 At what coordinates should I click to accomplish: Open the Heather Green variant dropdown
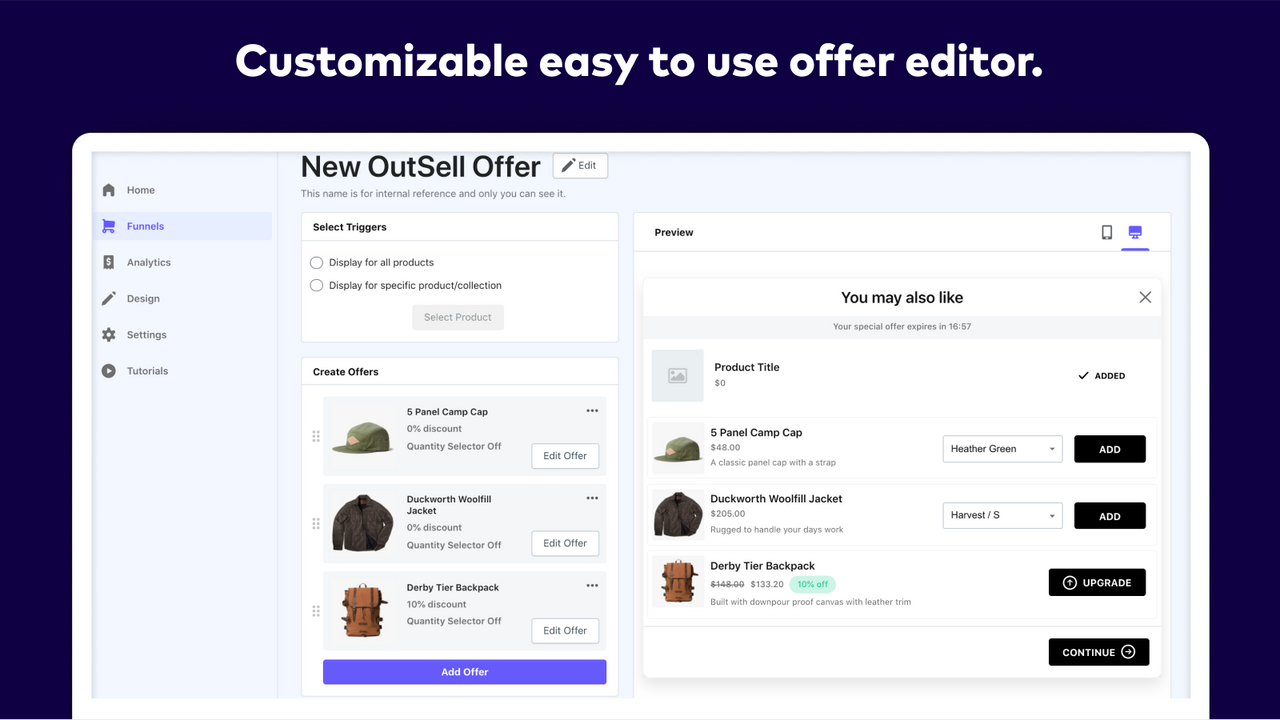1001,448
